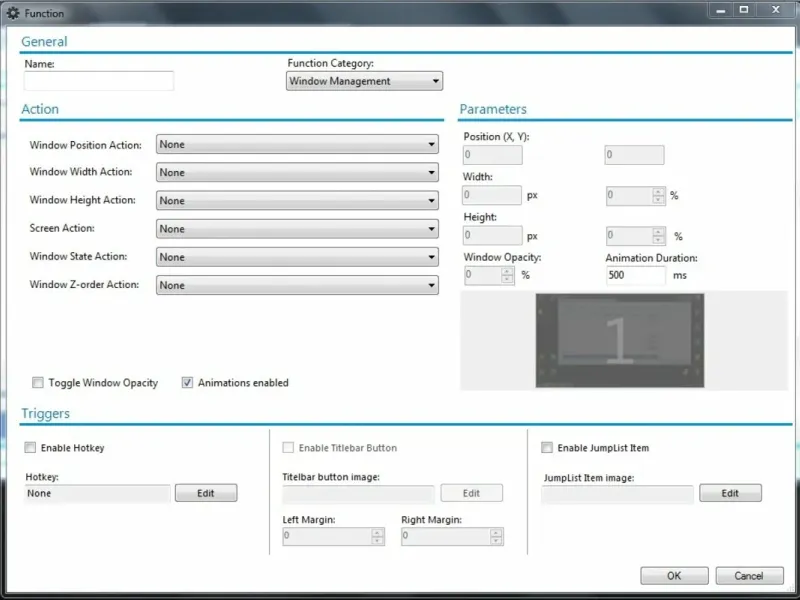Click the Animation Duration field showing 500
Viewport: 800px width, 600px height.
[636, 275]
